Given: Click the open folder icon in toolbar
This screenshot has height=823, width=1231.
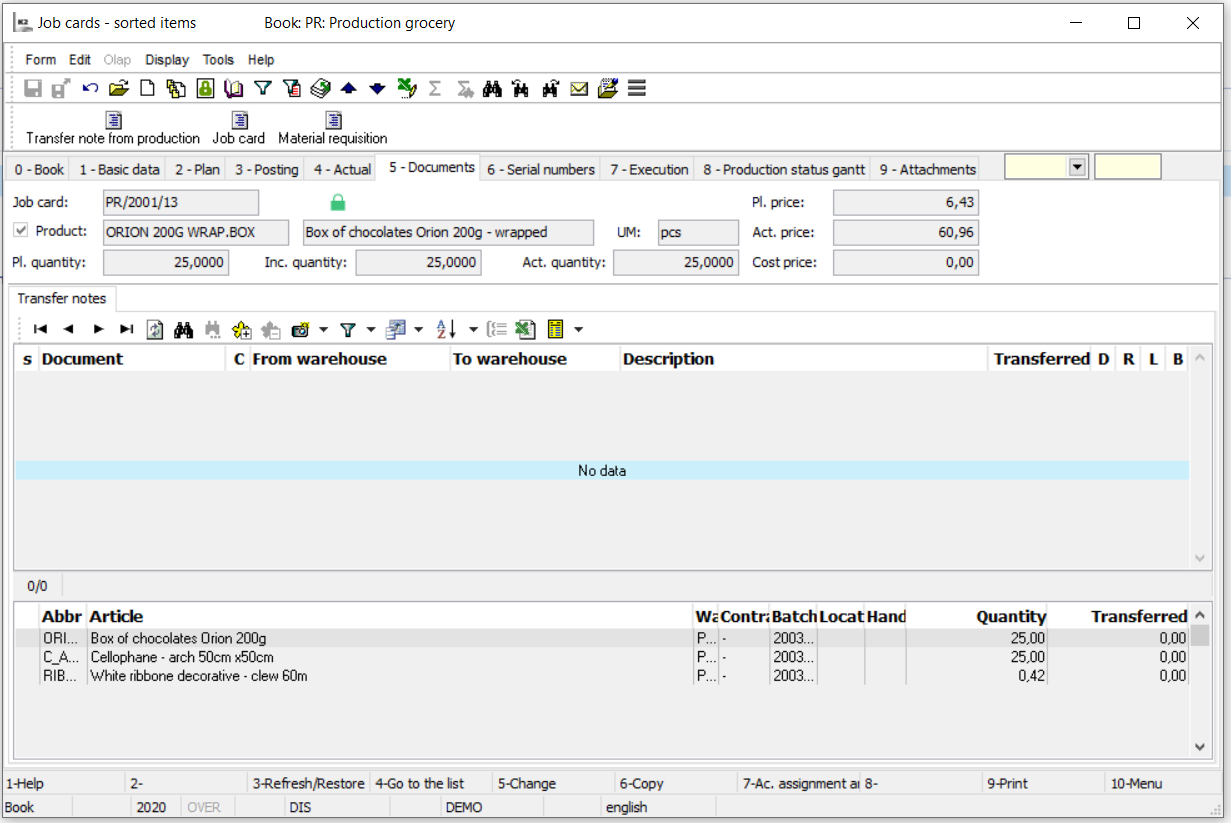Looking at the screenshot, I should click(x=119, y=89).
